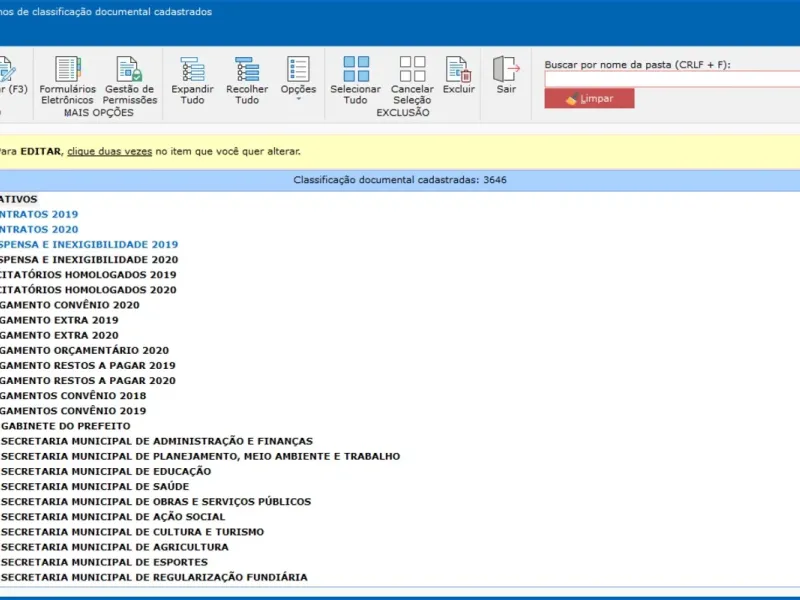Select the top row ending 'ATIVOS'

coord(19,199)
